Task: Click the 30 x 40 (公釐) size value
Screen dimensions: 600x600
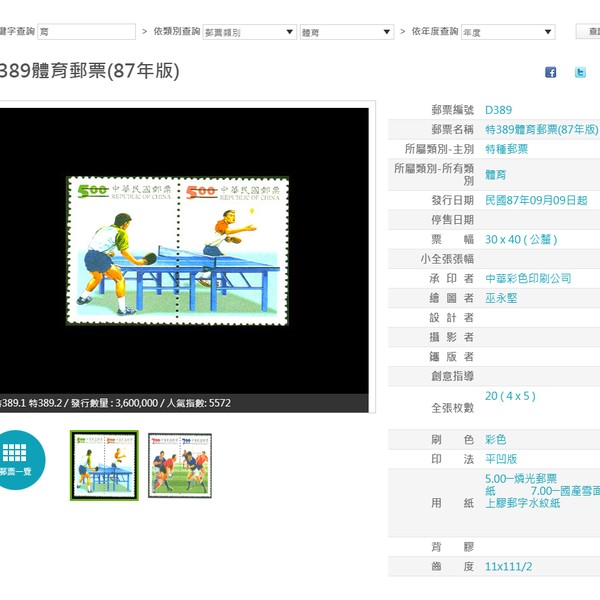Action: (x=521, y=240)
